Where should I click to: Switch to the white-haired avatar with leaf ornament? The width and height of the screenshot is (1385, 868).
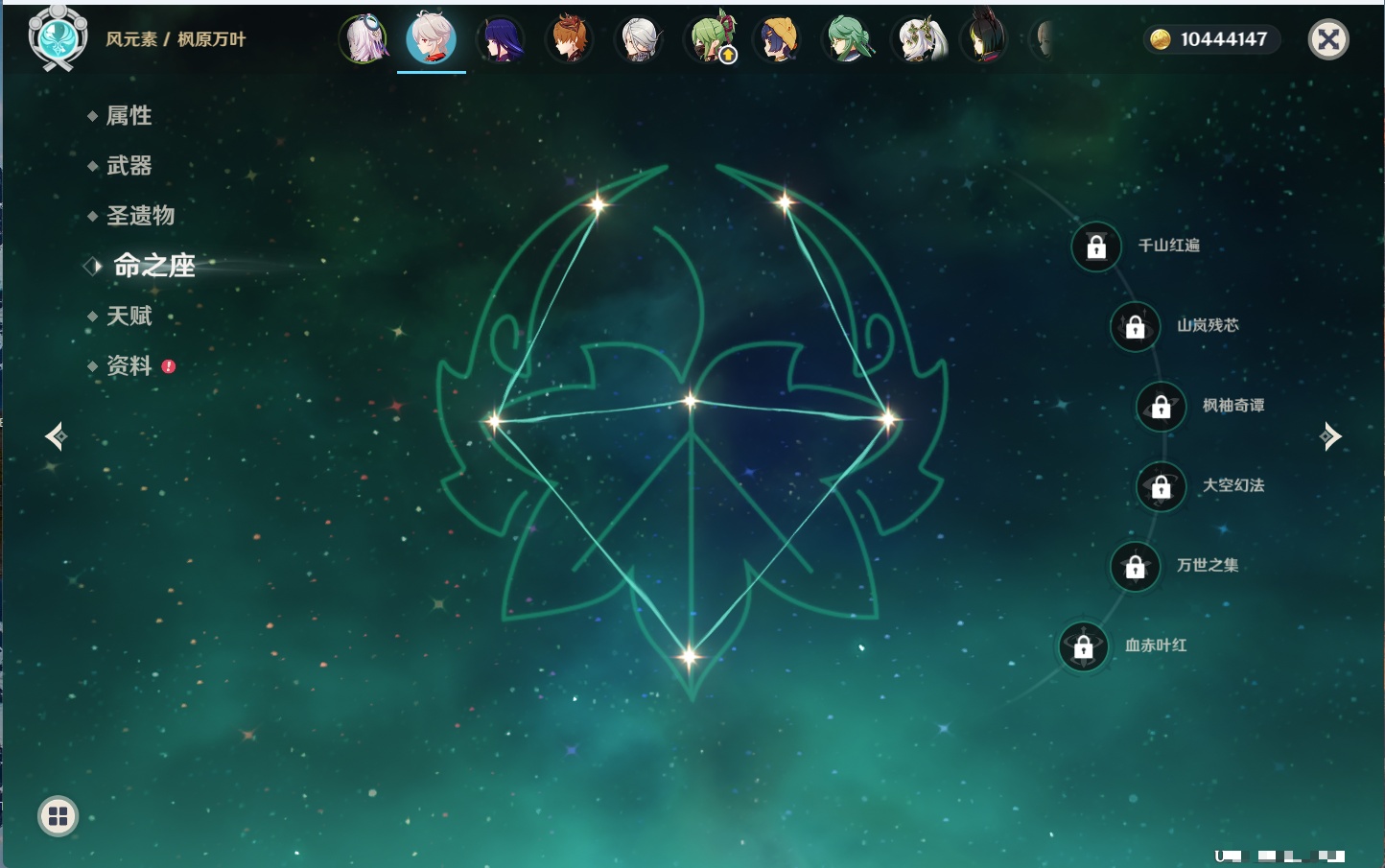(919, 40)
